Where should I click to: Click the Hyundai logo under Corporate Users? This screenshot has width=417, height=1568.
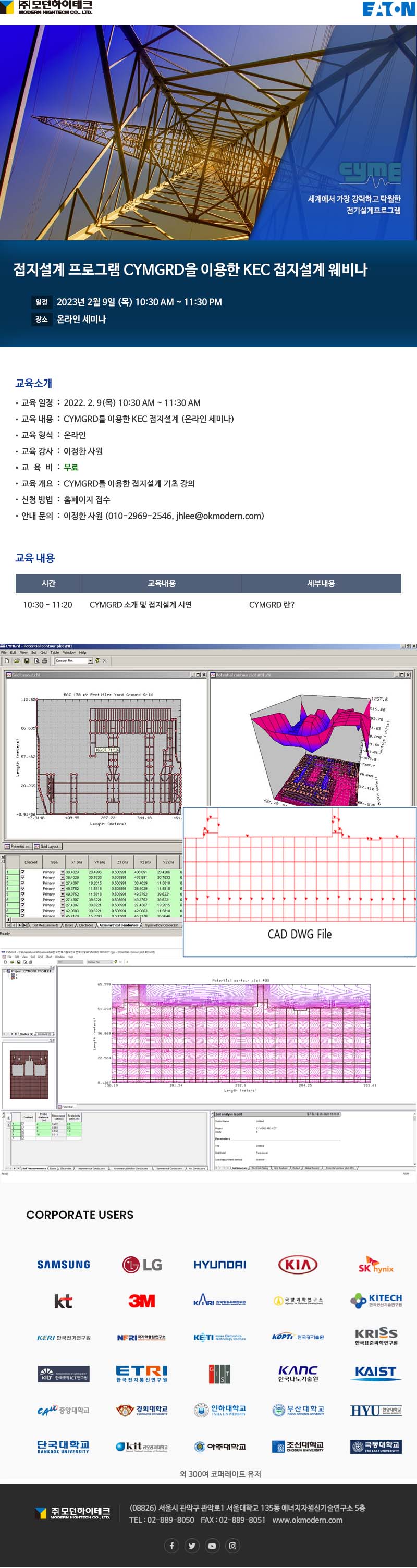(220, 1264)
